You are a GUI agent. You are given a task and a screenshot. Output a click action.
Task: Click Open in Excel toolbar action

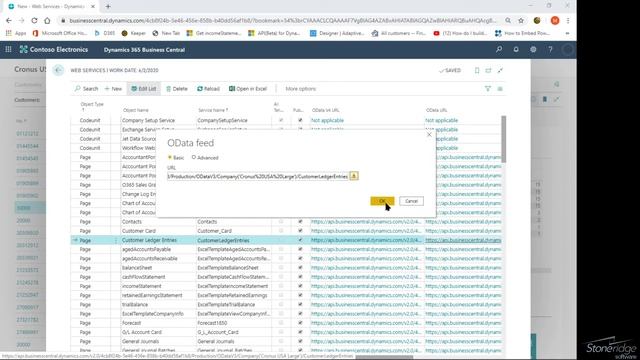point(248,89)
